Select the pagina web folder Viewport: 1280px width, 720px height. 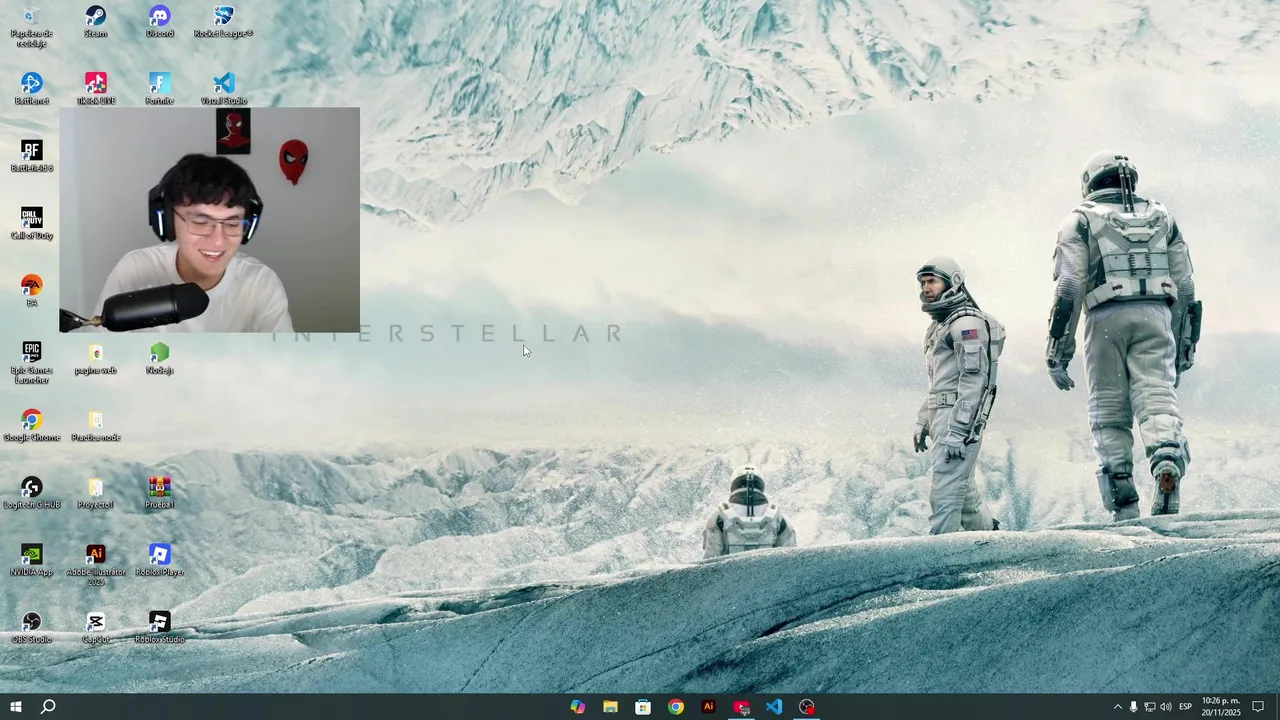coord(96,358)
